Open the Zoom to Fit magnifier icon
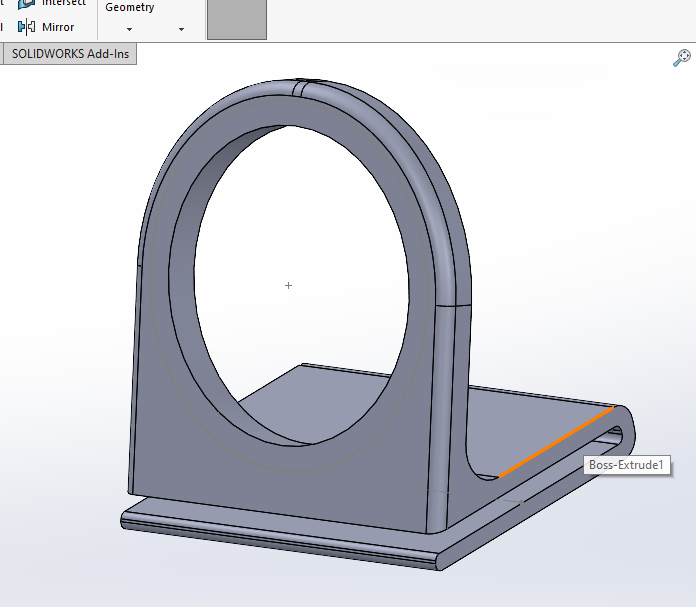The image size is (696, 607). 682,58
